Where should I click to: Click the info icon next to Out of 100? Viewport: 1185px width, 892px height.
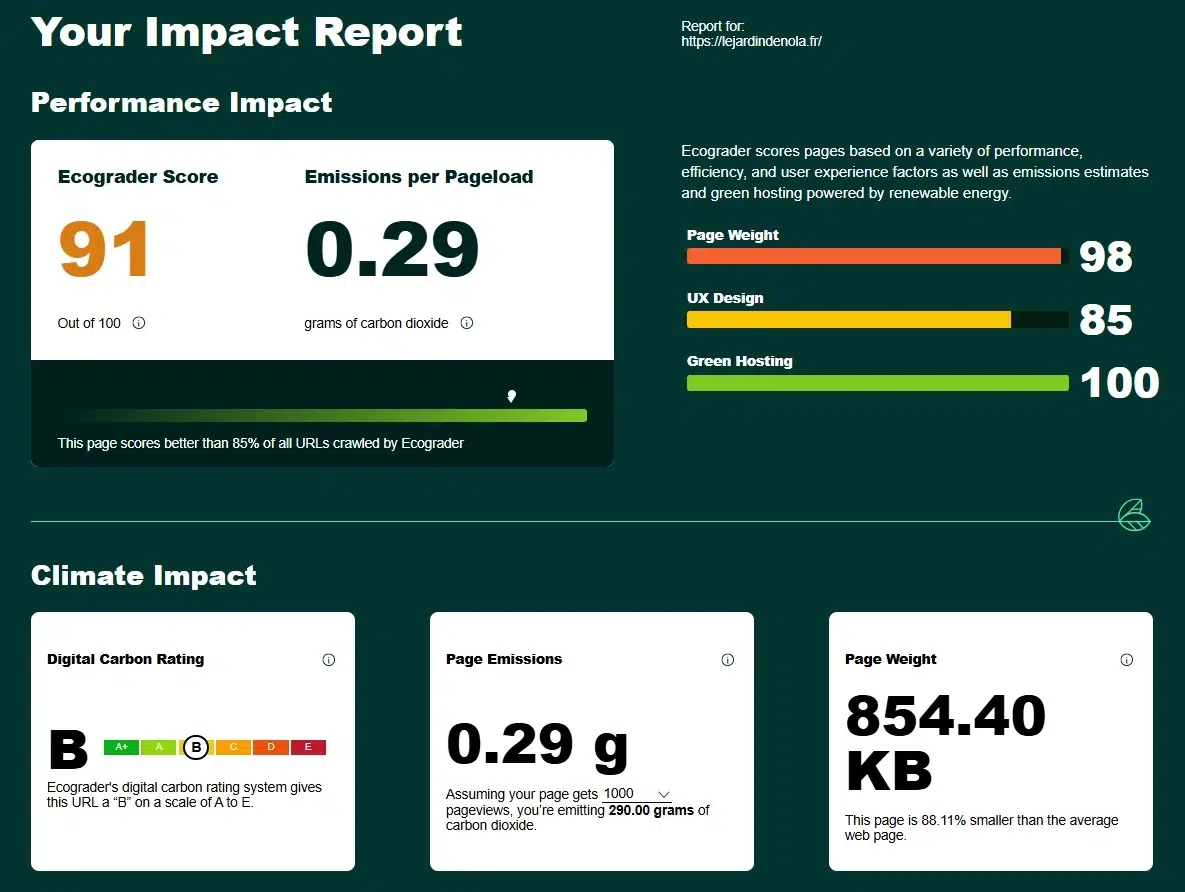tap(139, 323)
